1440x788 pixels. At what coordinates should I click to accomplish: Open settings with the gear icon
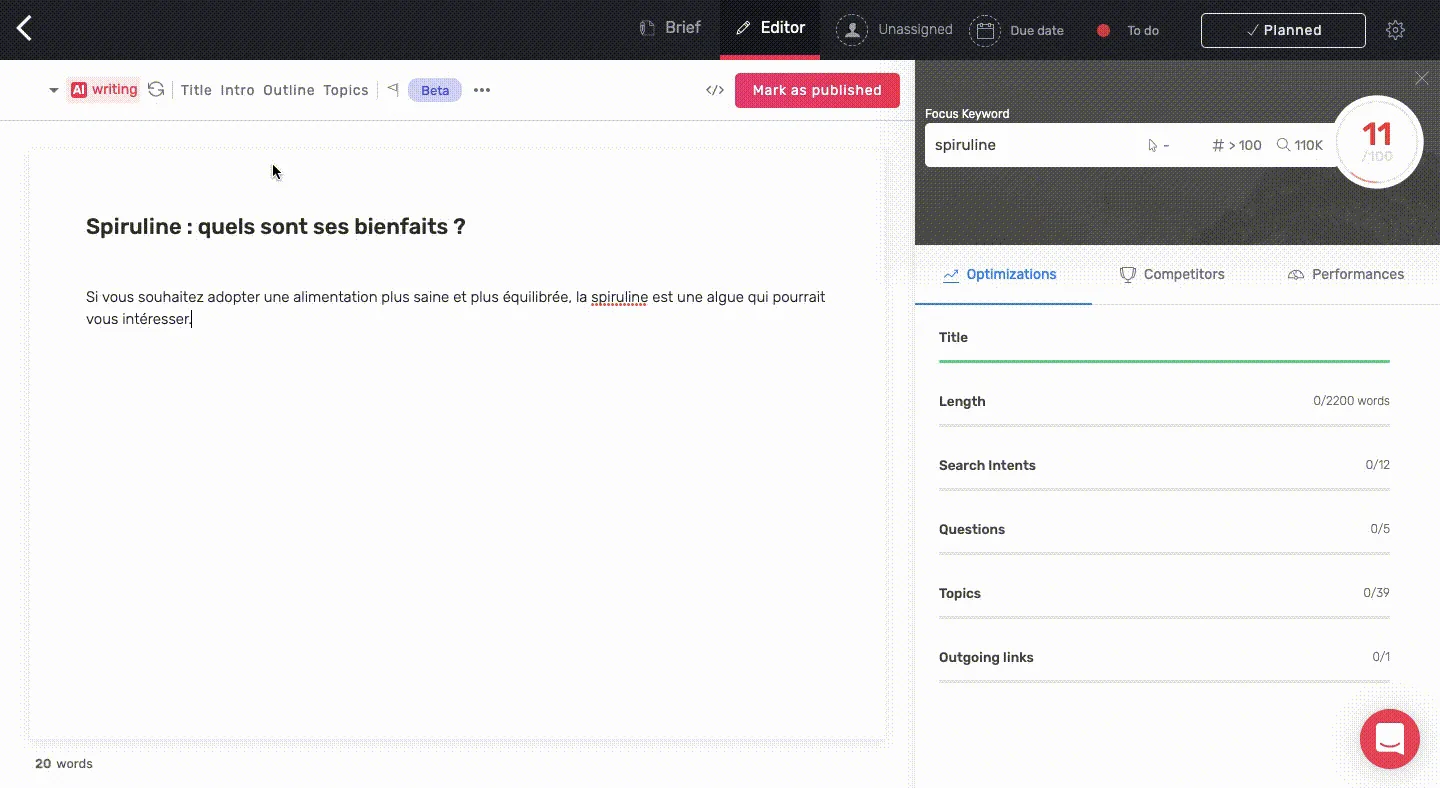tap(1395, 30)
